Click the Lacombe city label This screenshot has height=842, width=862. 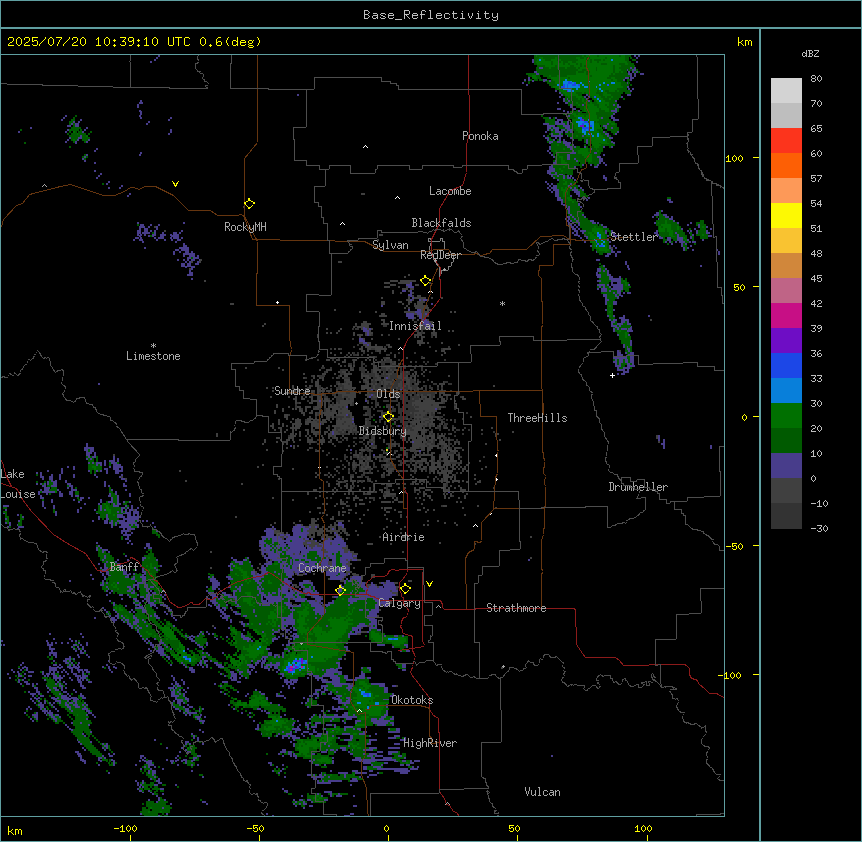(450, 191)
